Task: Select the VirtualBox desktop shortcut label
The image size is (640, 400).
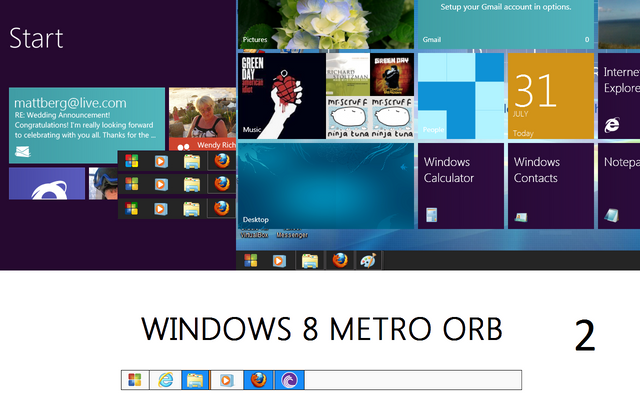Action: pyautogui.click(x=254, y=235)
